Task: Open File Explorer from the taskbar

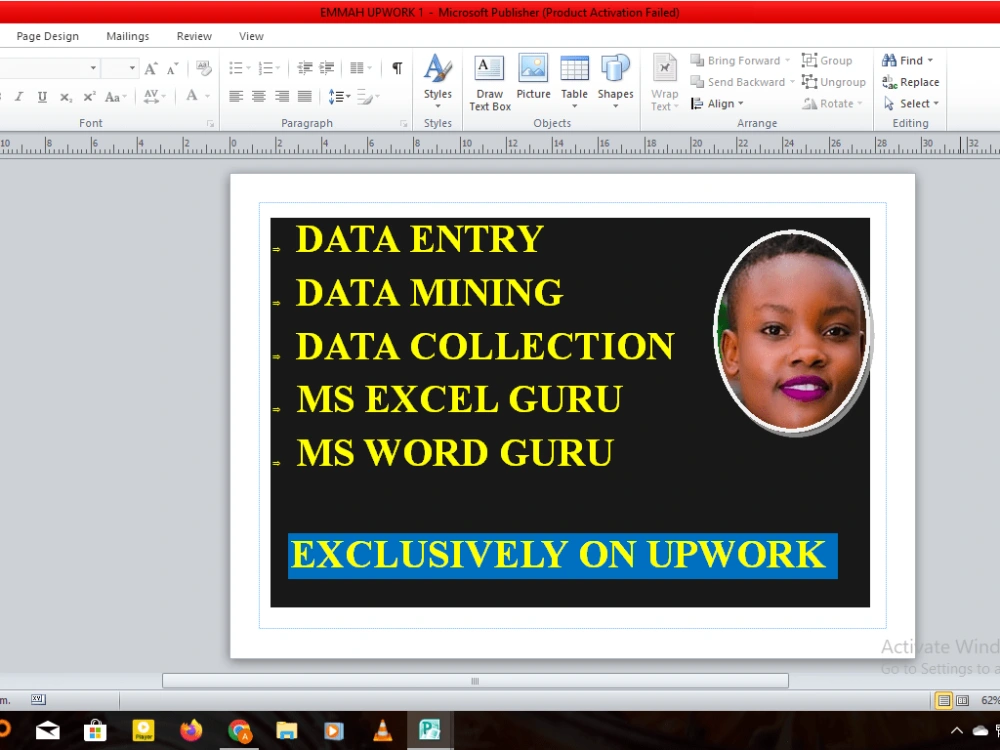Action: pos(286,731)
